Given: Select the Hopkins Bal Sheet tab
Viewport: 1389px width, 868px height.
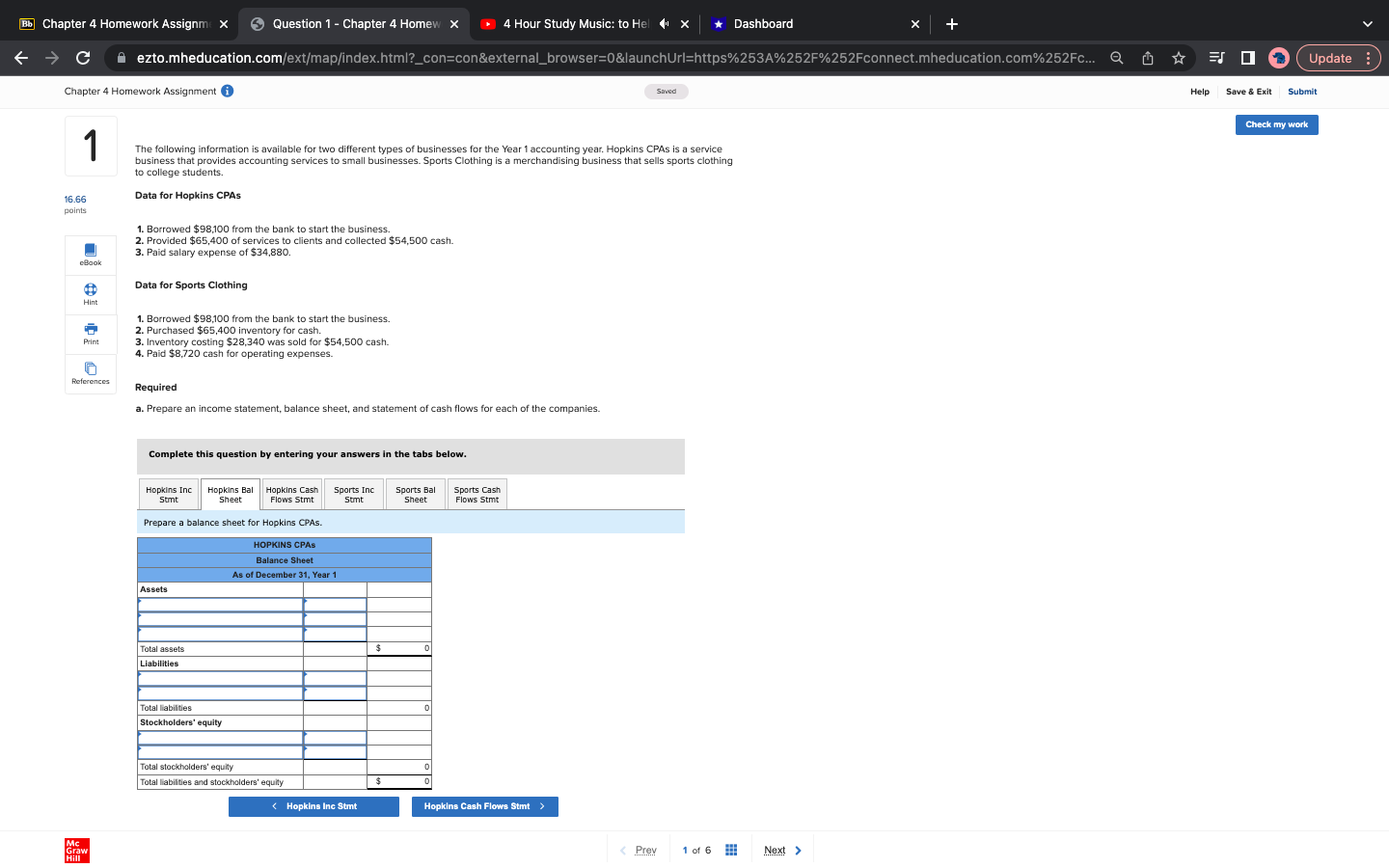Looking at the screenshot, I should (231, 495).
